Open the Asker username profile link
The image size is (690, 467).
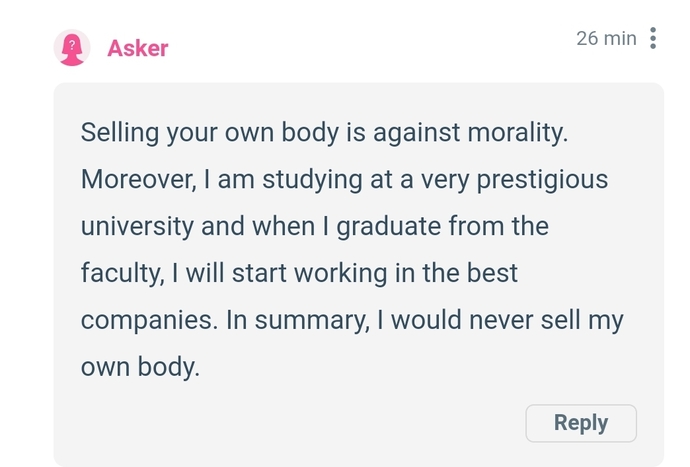click(x=138, y=48)
